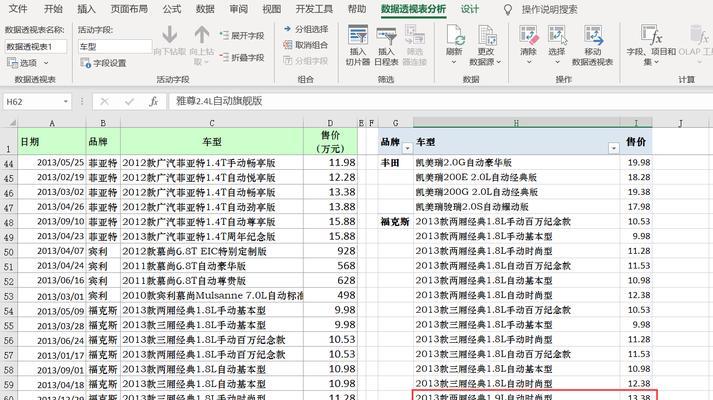Switch to the 页面布局 Page Layout tab

(129, 9)
